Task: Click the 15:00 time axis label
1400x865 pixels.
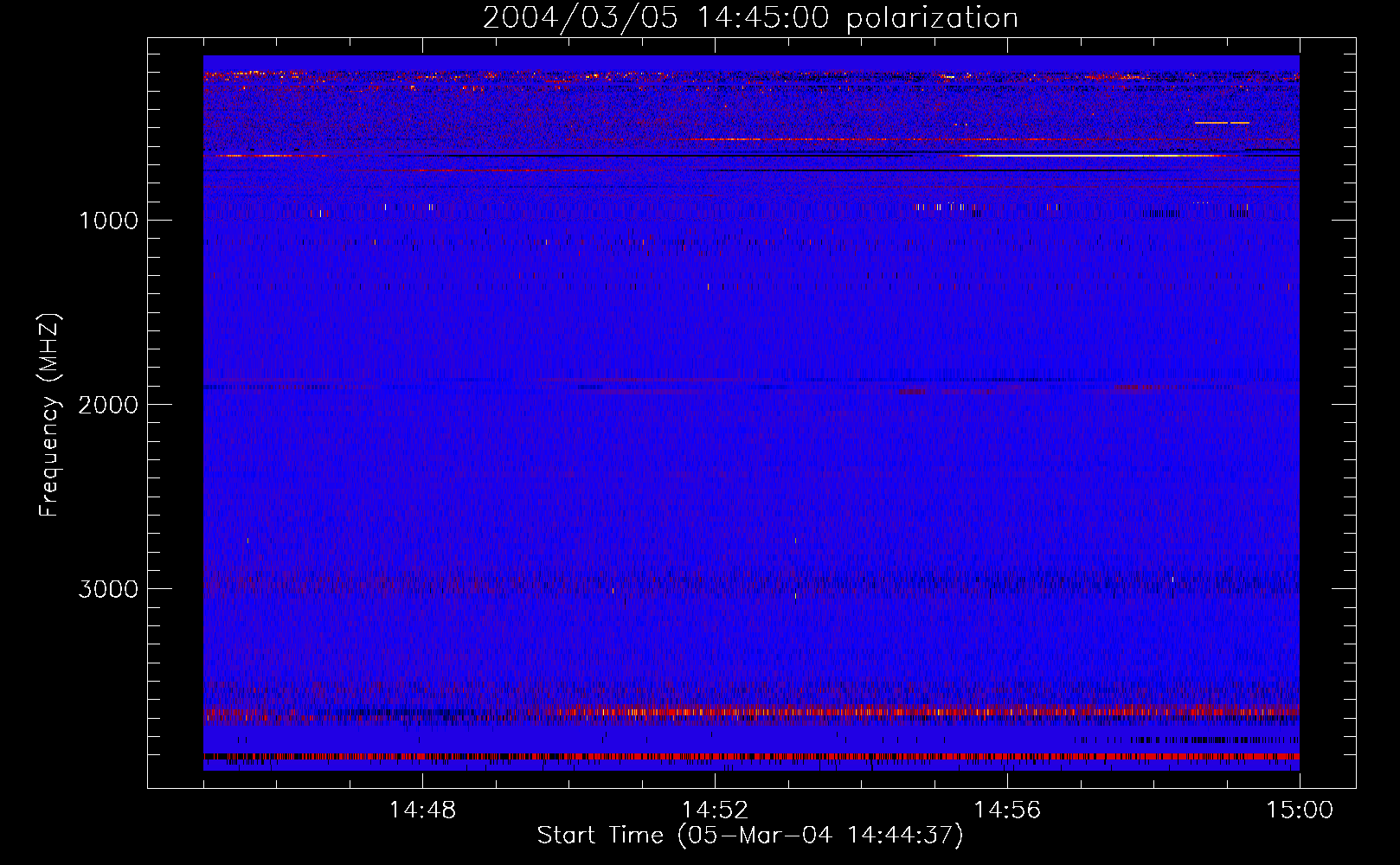Action: [1300, 811]
